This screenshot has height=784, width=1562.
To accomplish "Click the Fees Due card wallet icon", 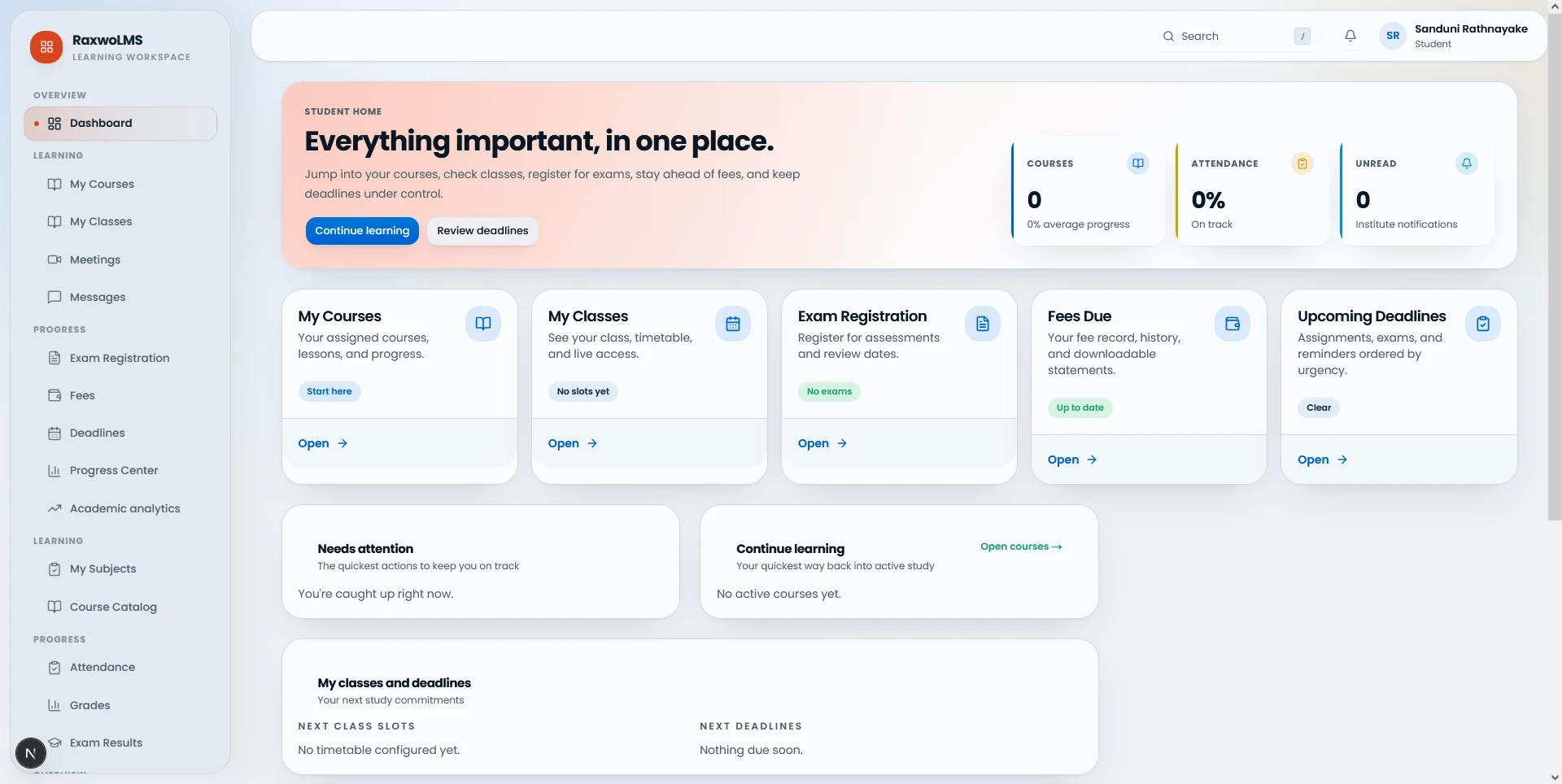I will click(1233, 324).
